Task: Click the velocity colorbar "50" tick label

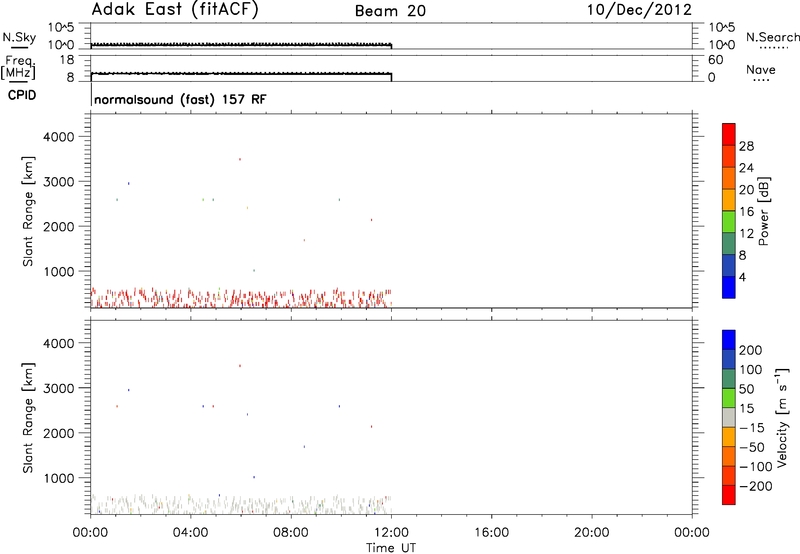Action: [747, 389]
